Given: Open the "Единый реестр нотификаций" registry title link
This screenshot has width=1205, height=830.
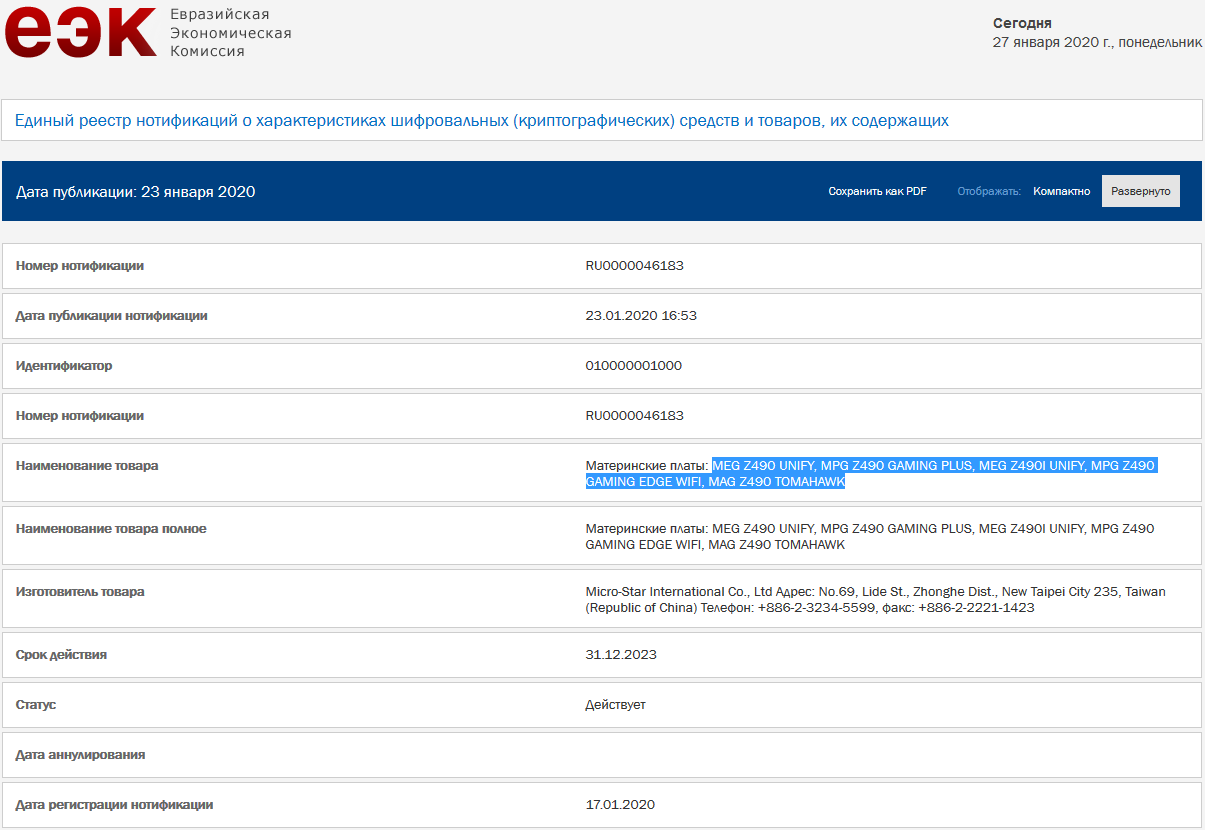Looking at the screenshot, I should 481,121.
